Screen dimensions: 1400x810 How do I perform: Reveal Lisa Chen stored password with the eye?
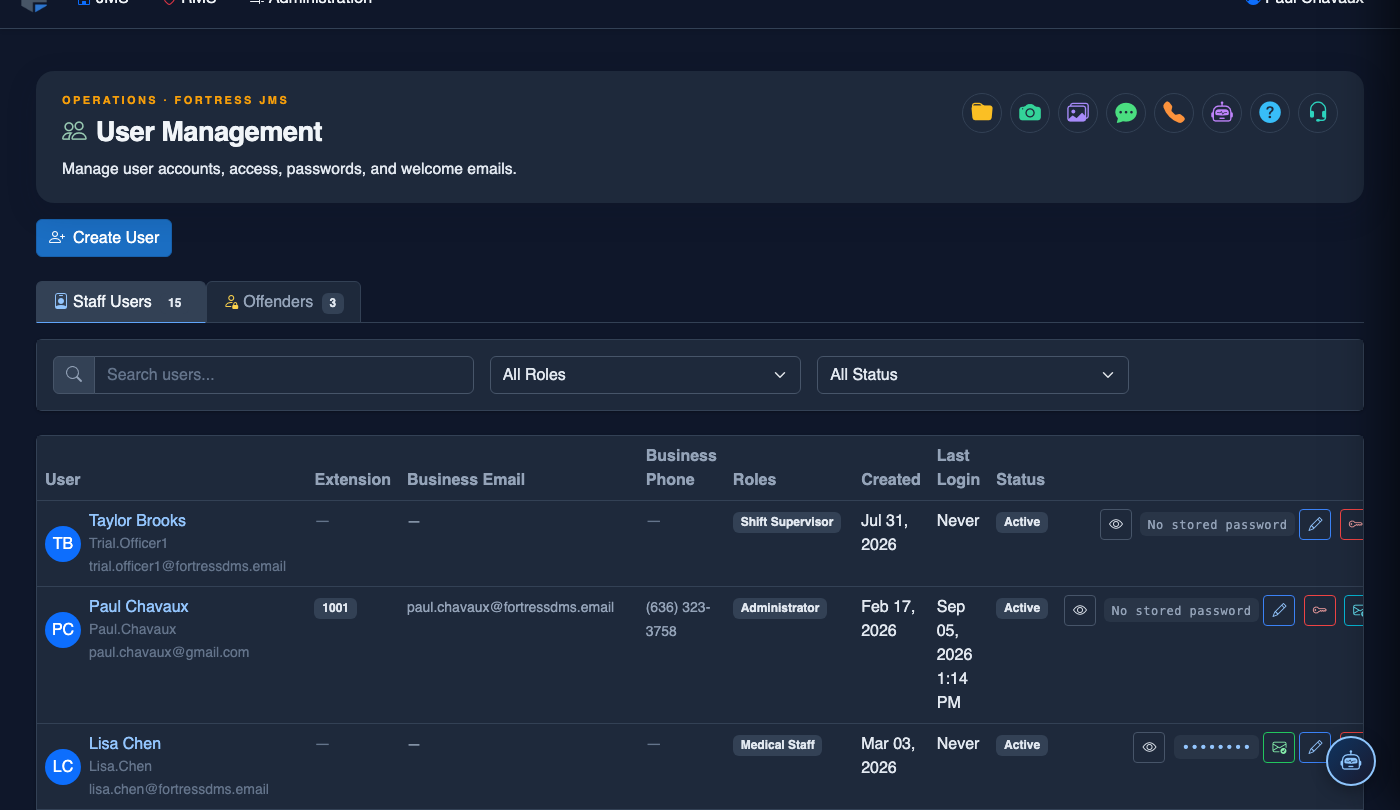[x=1149, y=747]
